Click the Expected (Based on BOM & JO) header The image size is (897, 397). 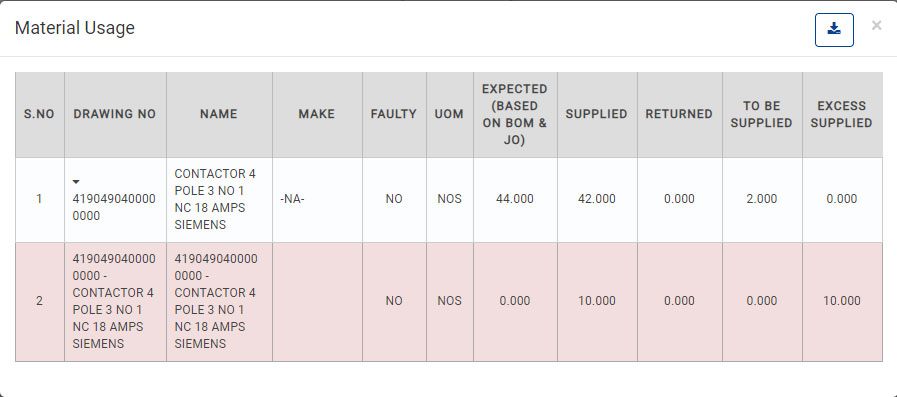pyautogui.click(x=515, y=114)
